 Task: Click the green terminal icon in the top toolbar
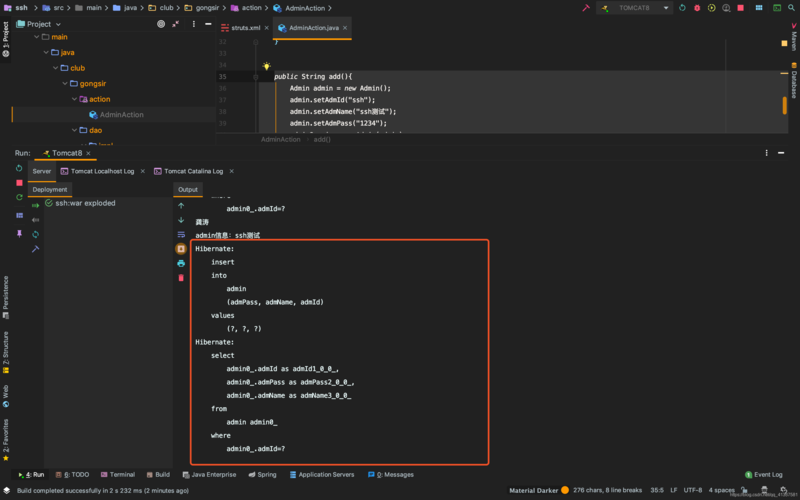pyautogui.click(x=777, y=8)
